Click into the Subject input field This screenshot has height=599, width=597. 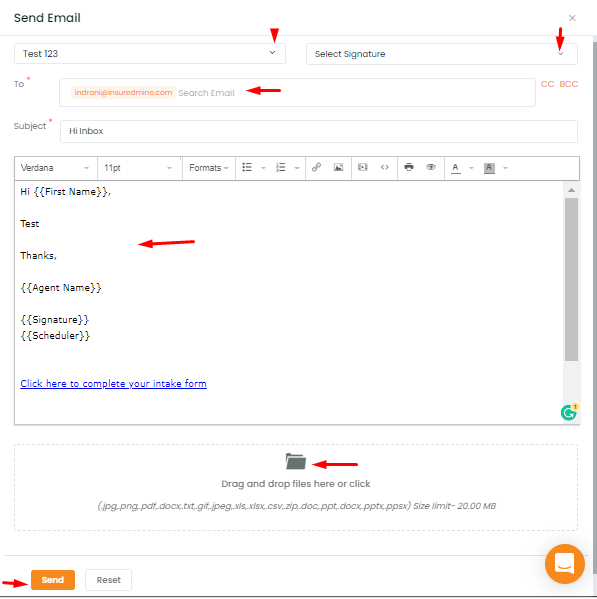tap(319, 131)
